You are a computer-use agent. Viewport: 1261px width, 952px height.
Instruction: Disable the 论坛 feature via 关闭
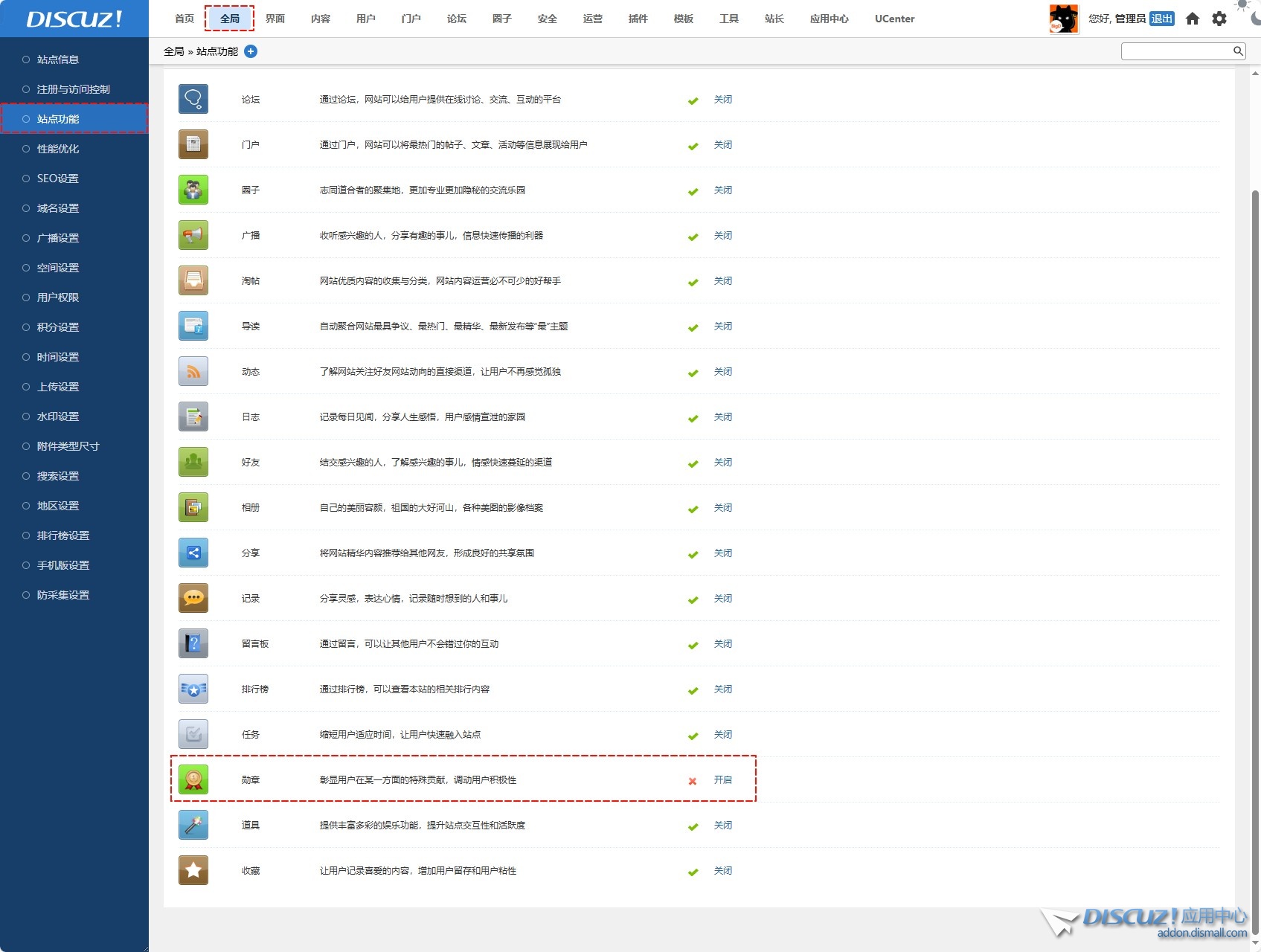722,99
